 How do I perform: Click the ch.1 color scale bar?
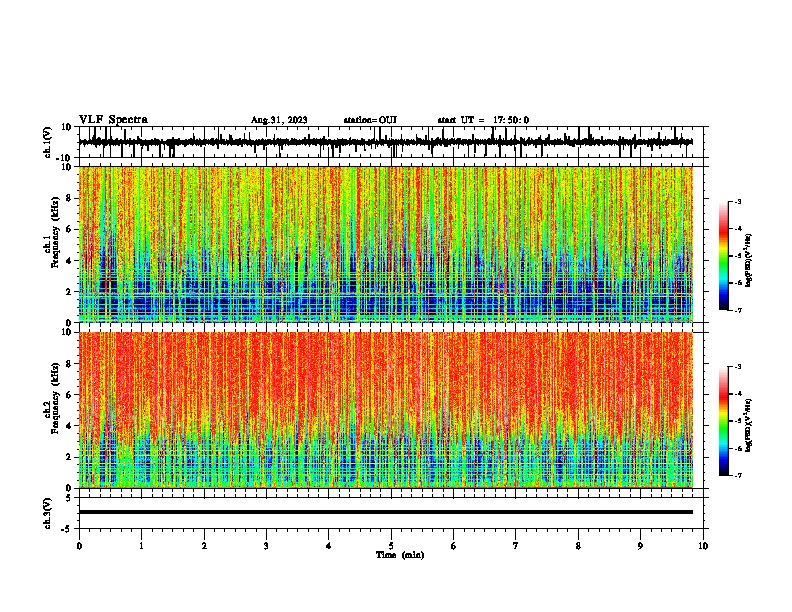(x=724, y=256)
